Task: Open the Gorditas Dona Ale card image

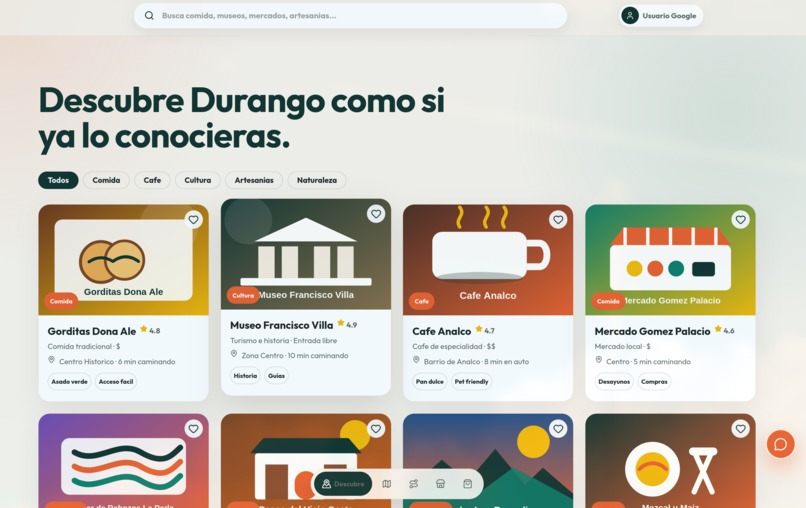Action: pyautogui.click(x=123, y=260)
